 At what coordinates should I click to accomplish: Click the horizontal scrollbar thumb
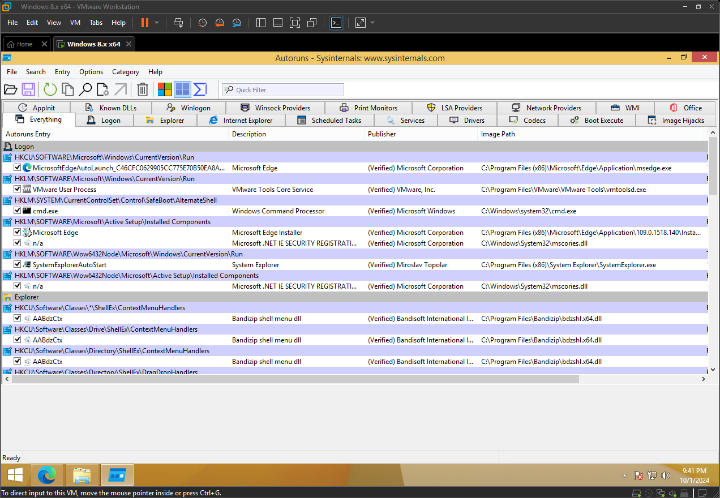point(295,379)
